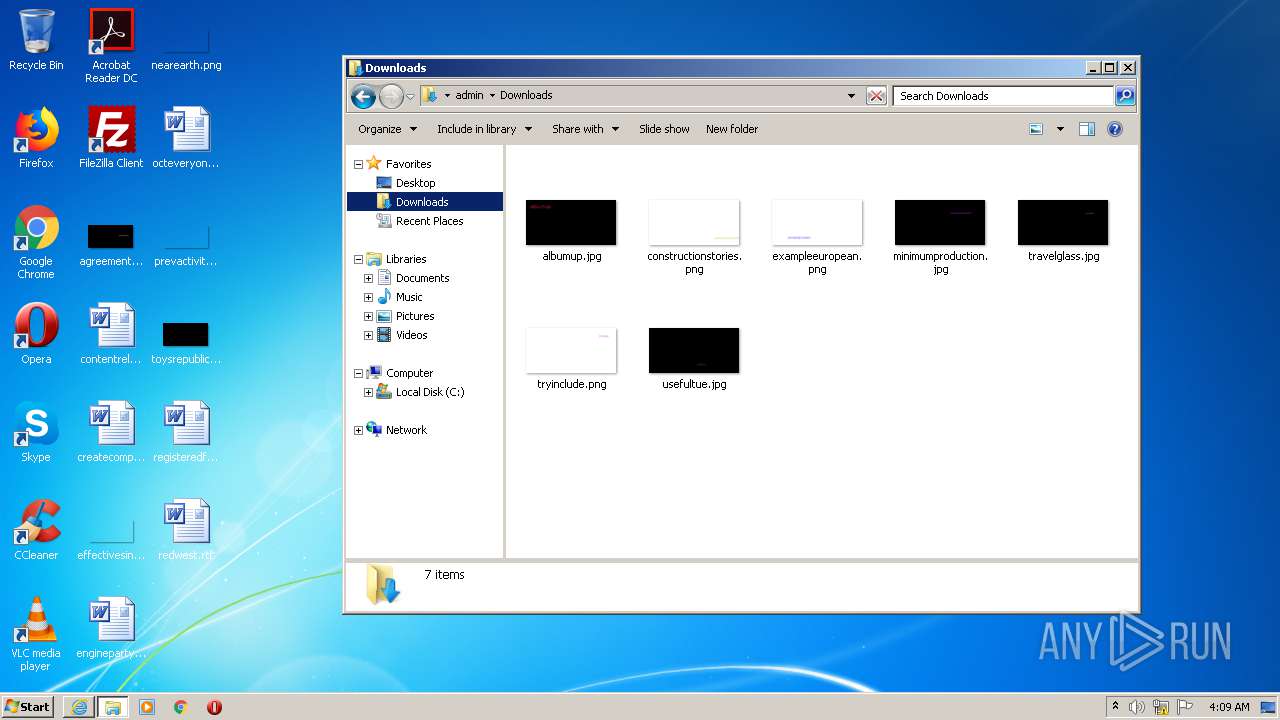
Task: Collapse the Favorites tree group
Action: pyautogui.click(x=358, y=164)
